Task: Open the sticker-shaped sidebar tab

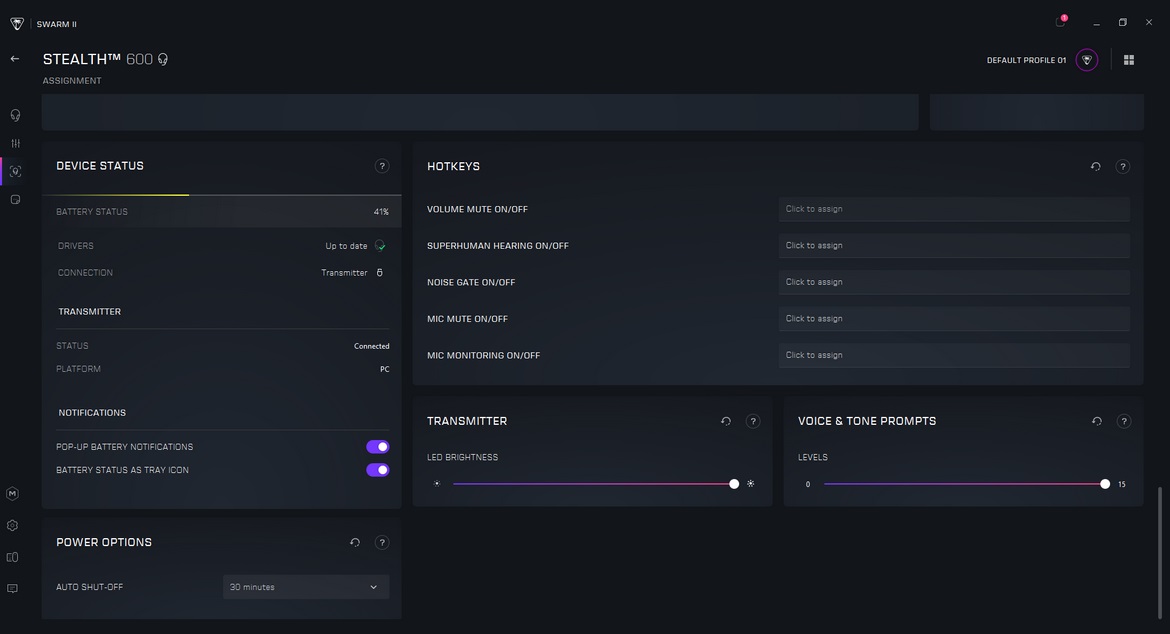Action: [15, 200]
